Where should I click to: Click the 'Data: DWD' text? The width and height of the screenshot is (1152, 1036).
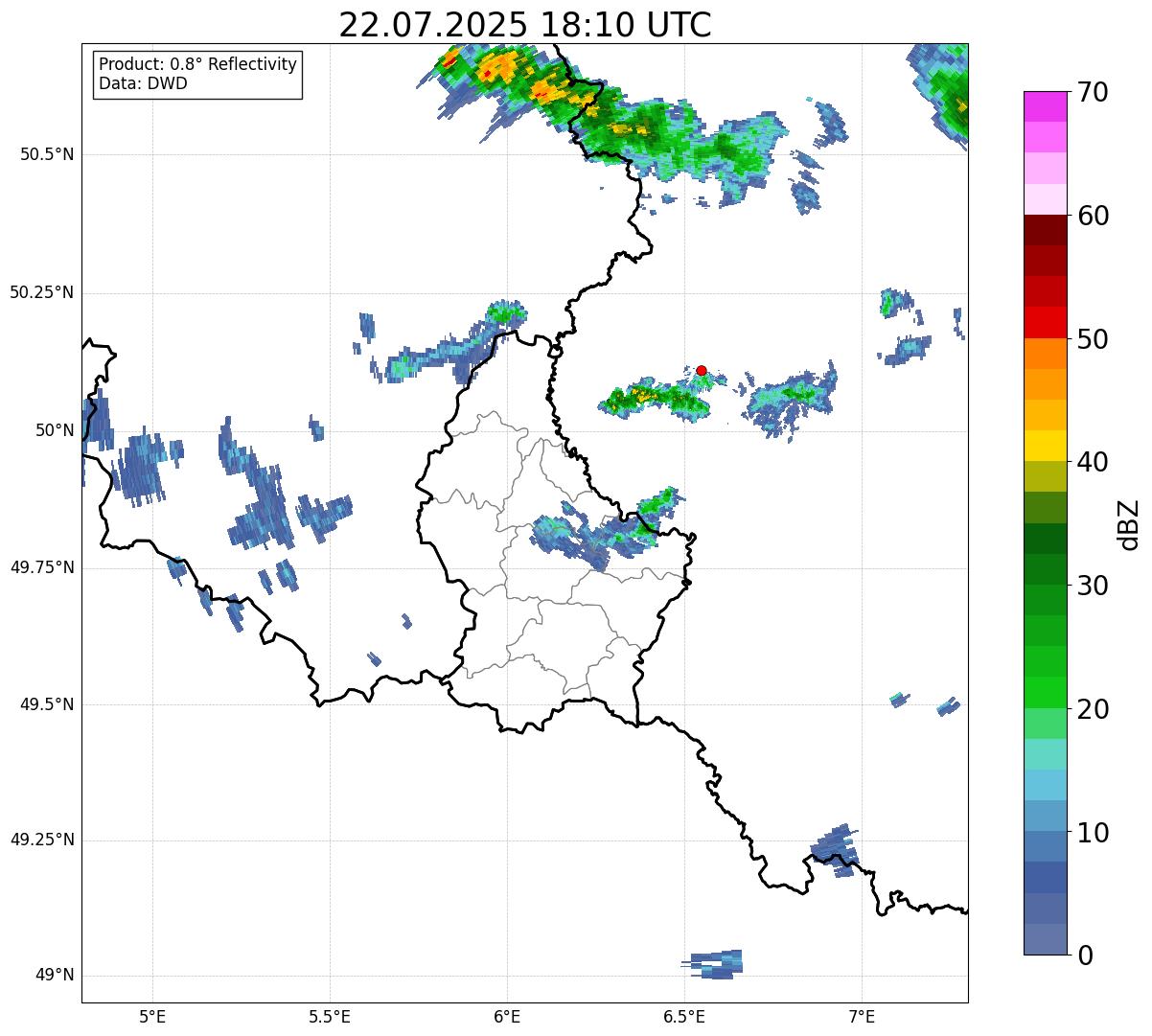[143, 83]
